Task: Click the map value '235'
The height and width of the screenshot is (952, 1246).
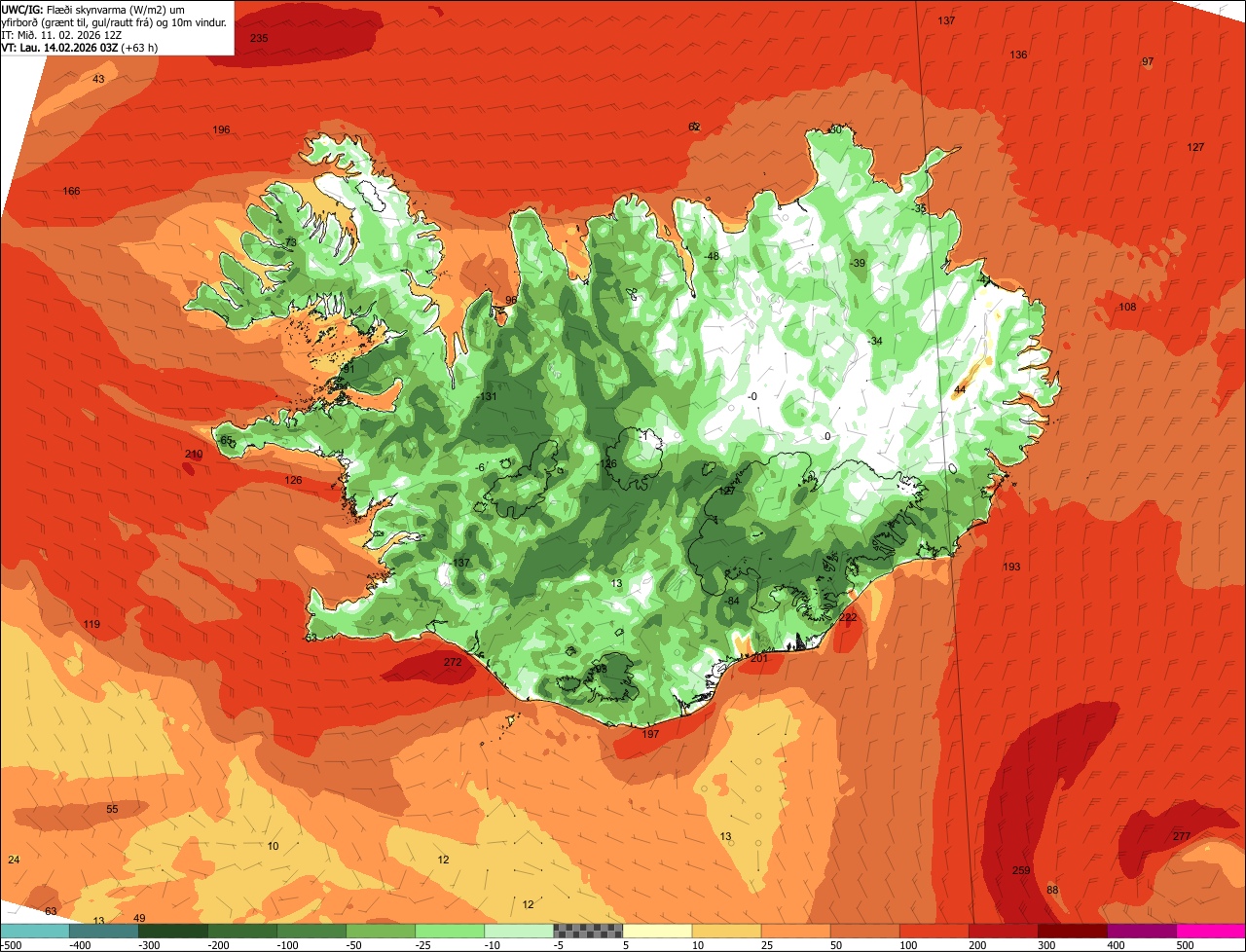Action: (259, 38)
